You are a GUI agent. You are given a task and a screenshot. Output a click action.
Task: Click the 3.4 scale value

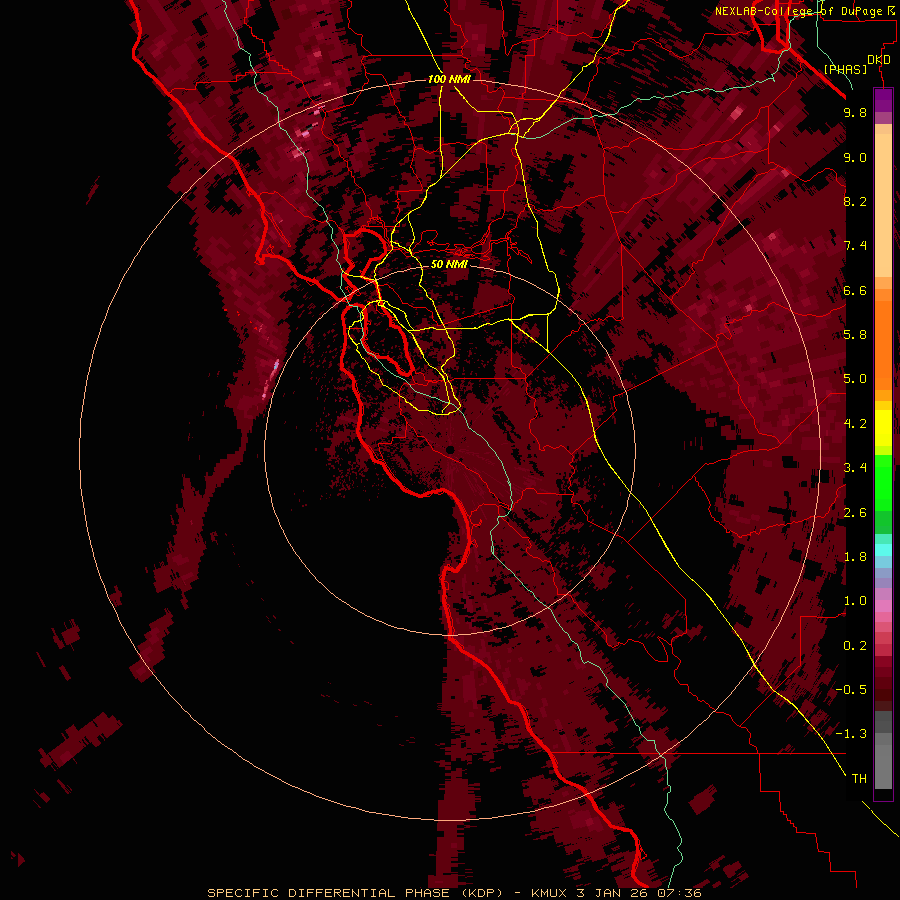tap(855, 468)
